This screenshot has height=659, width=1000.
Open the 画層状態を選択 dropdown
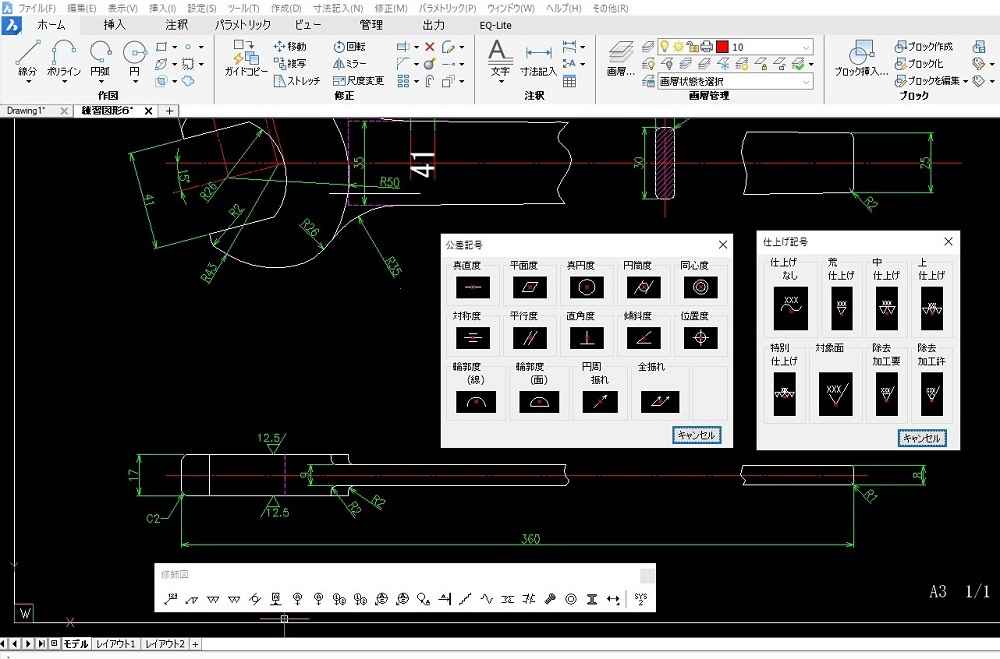tap(735, 81)
